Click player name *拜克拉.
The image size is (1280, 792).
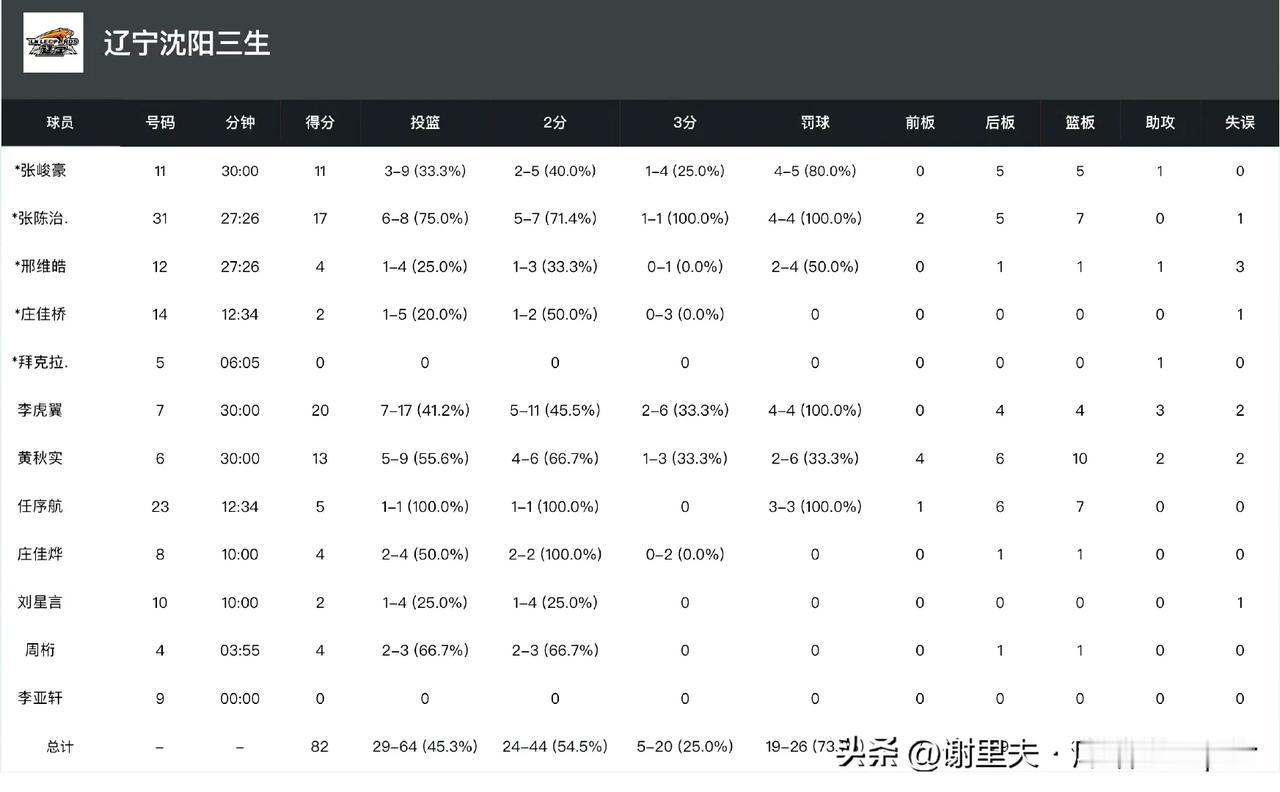tap(42, 362)
